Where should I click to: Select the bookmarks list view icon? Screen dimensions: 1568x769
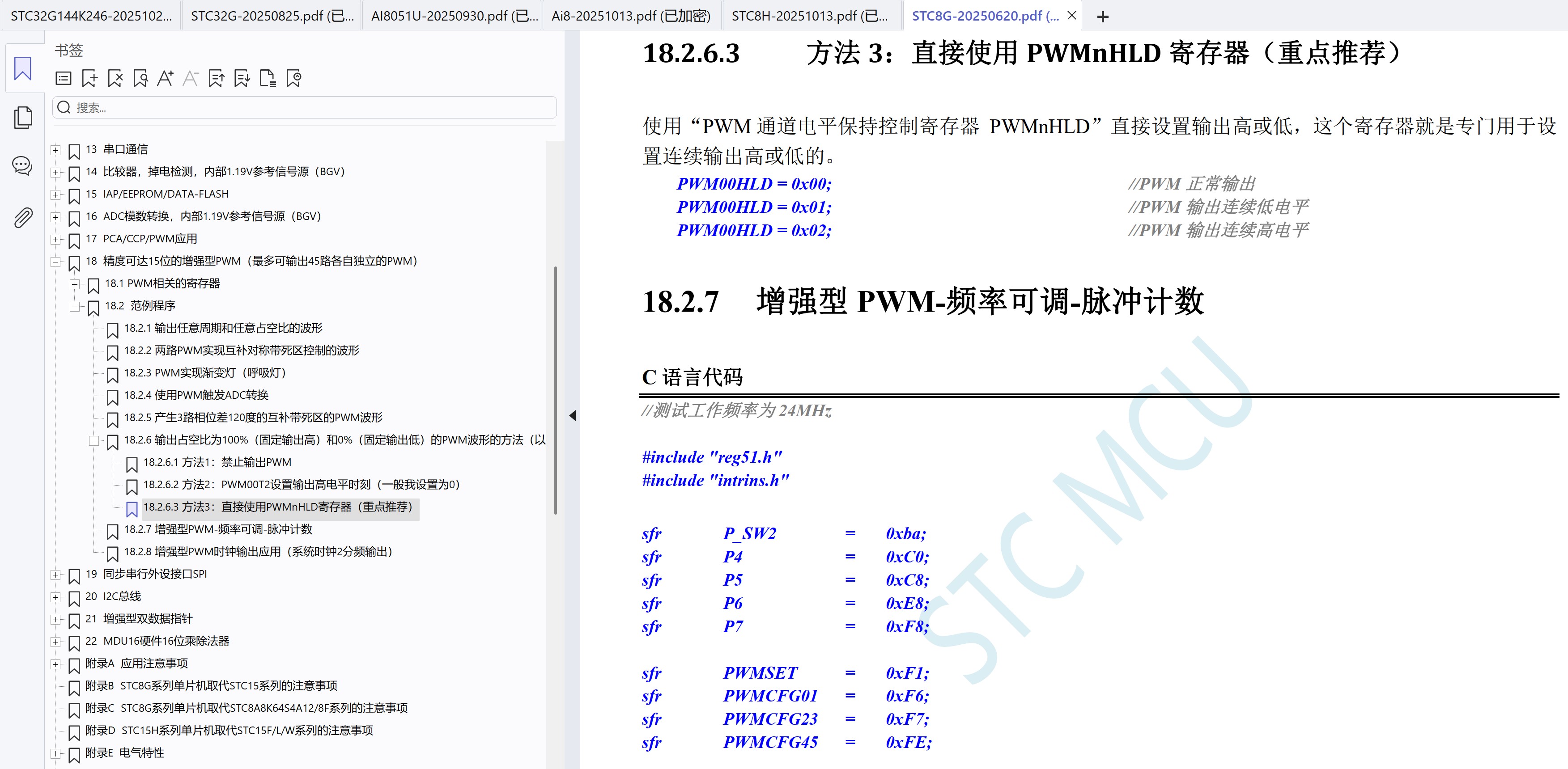64,79
